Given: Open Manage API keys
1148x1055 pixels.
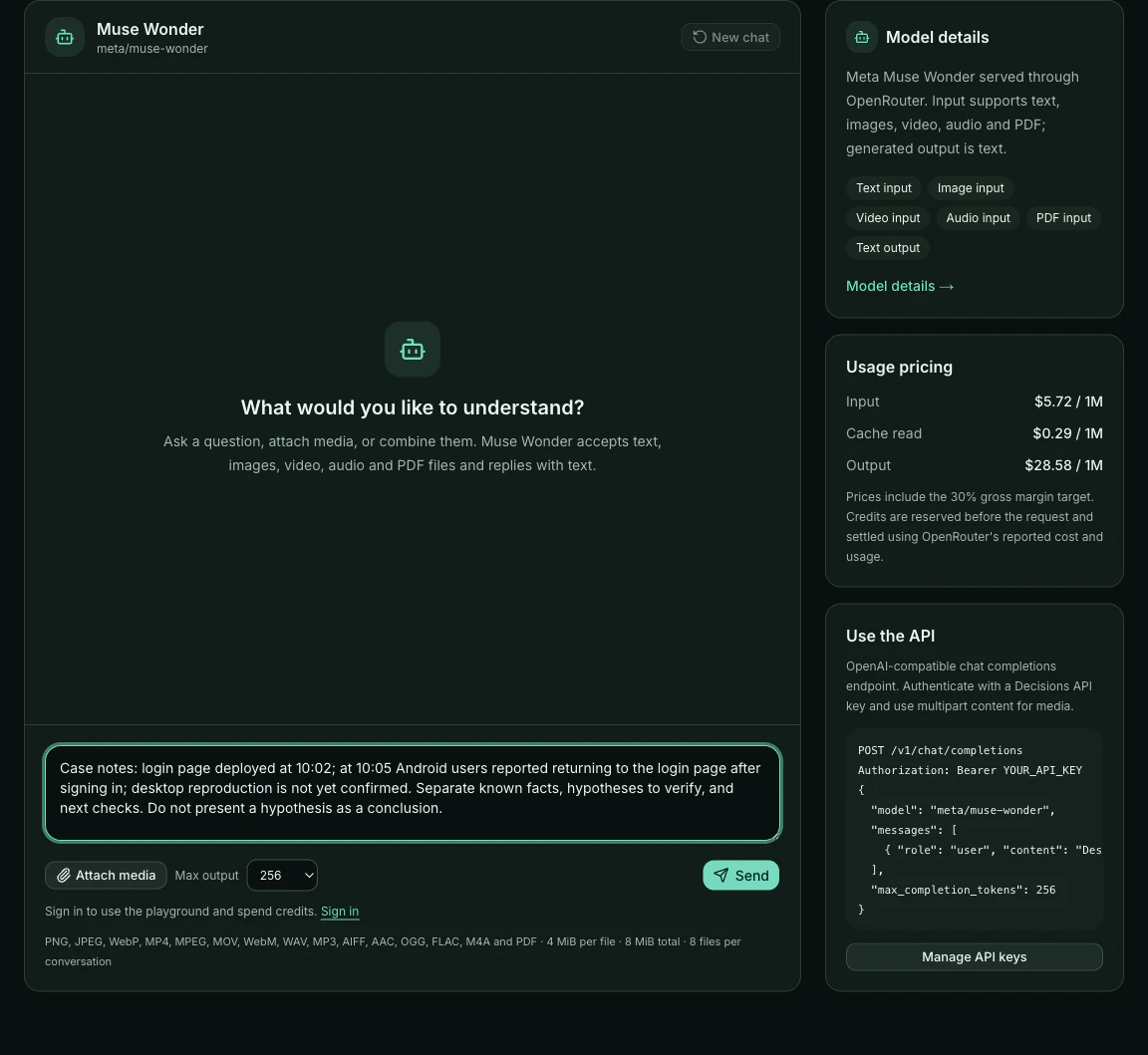Looking at the screenshot, I should pos(974,957).
